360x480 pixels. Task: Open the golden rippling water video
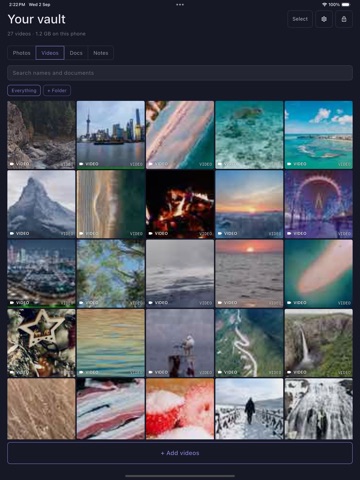(111, 343)
